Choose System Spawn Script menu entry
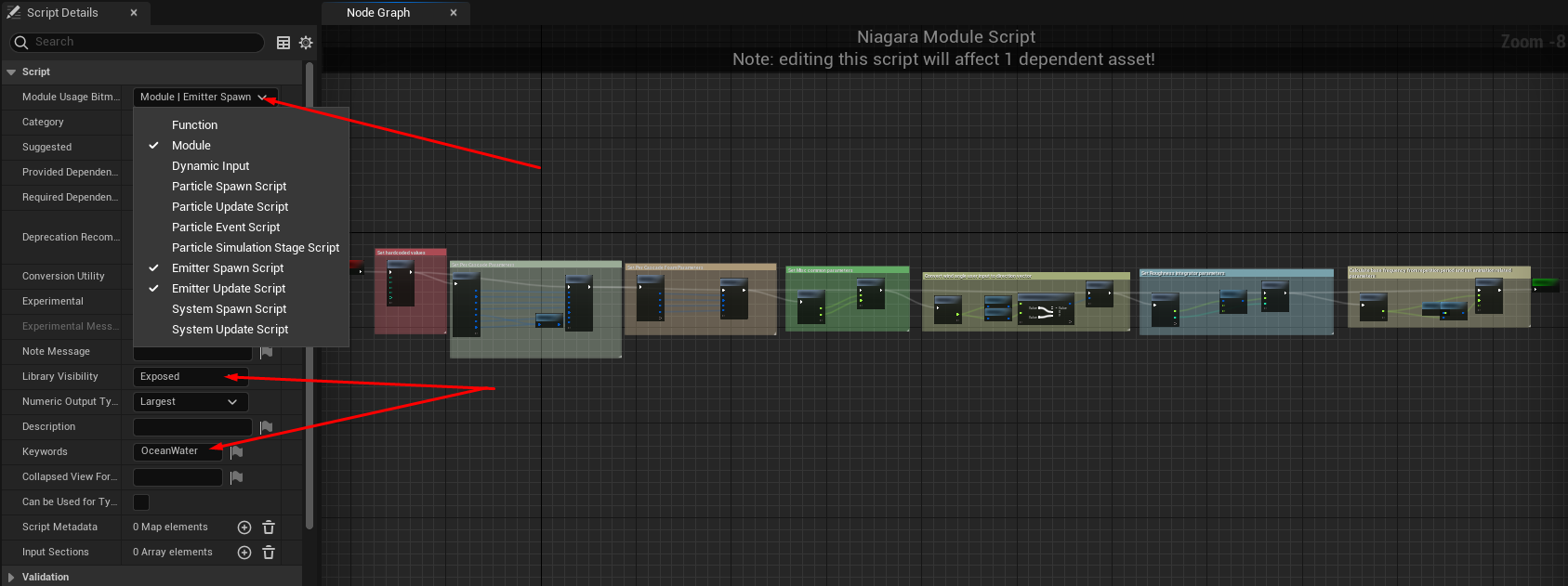Image resolution: width=1568 pixels, height=586 pixels. coord(229,309)
